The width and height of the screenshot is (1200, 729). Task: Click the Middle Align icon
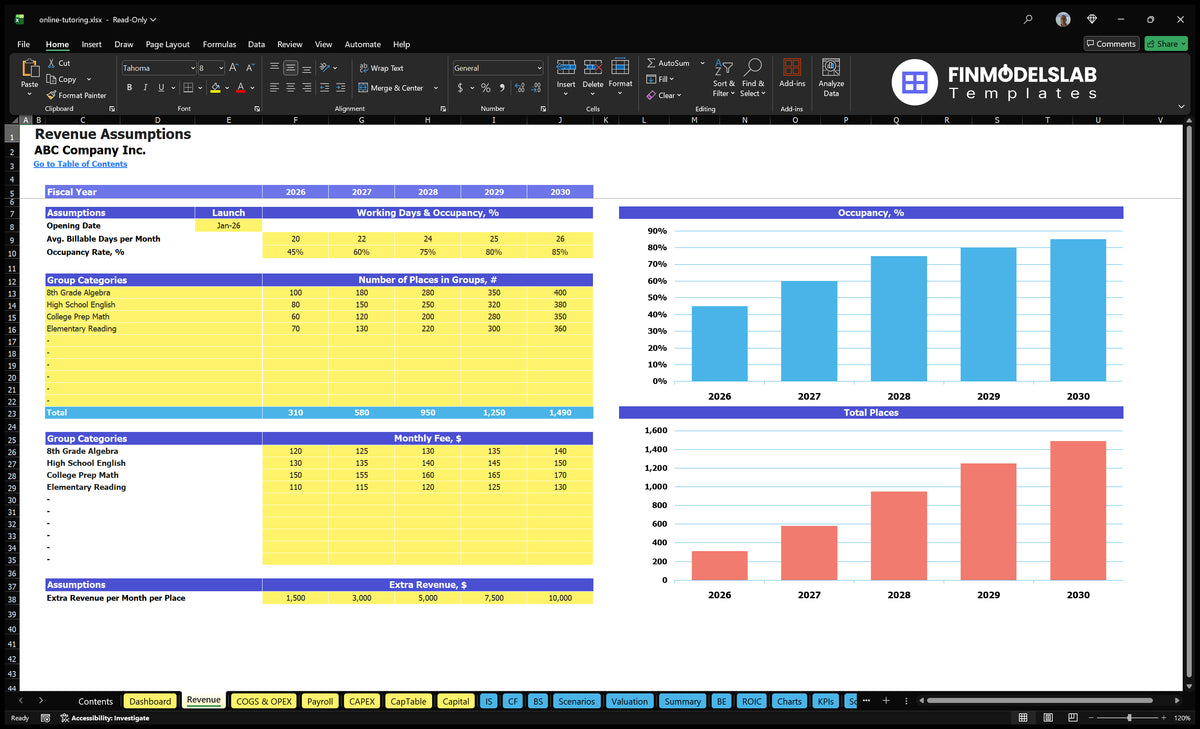tap(291, 68)
